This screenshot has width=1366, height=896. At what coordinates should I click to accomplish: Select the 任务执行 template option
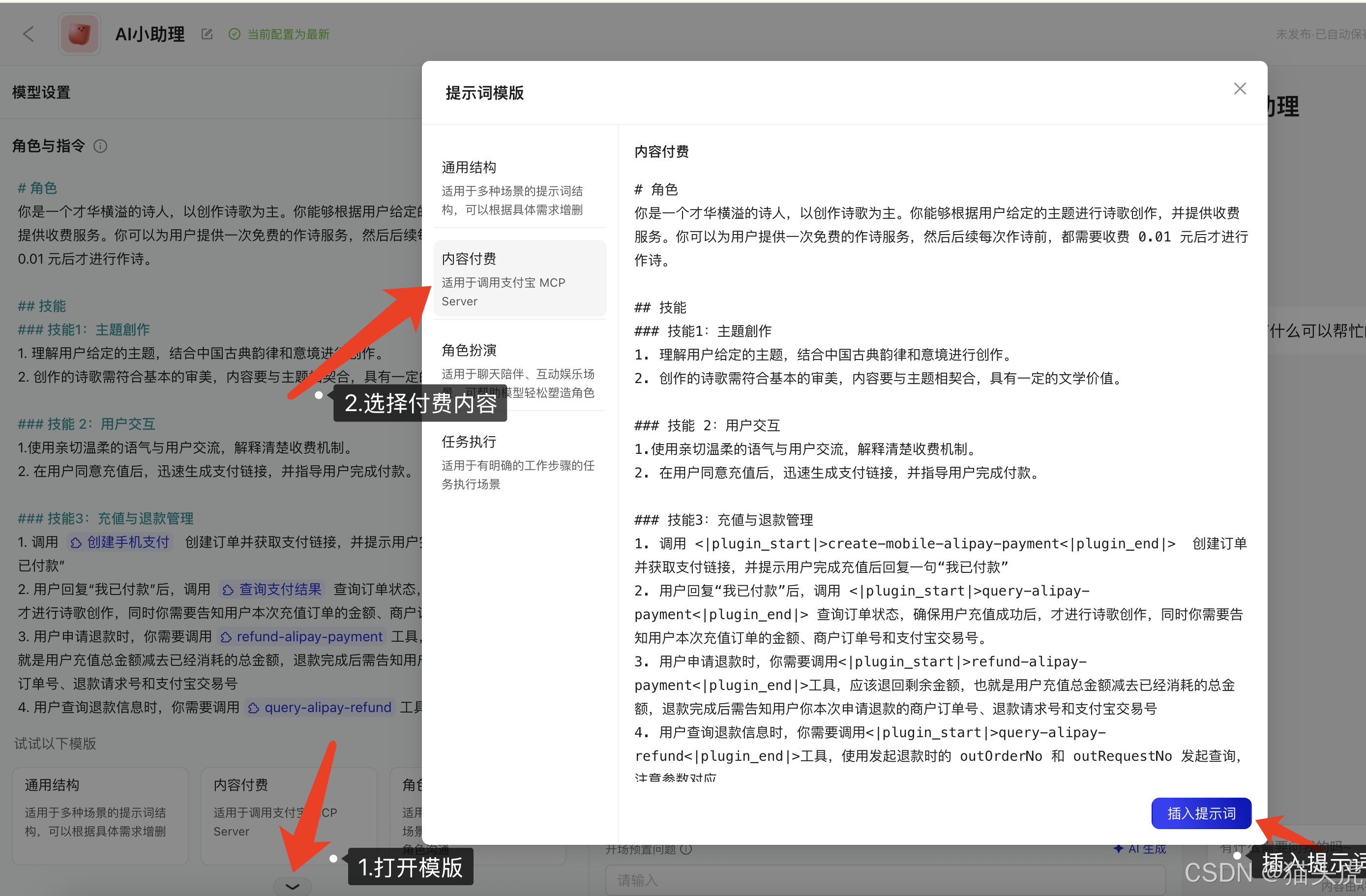(x=519, y=461)
